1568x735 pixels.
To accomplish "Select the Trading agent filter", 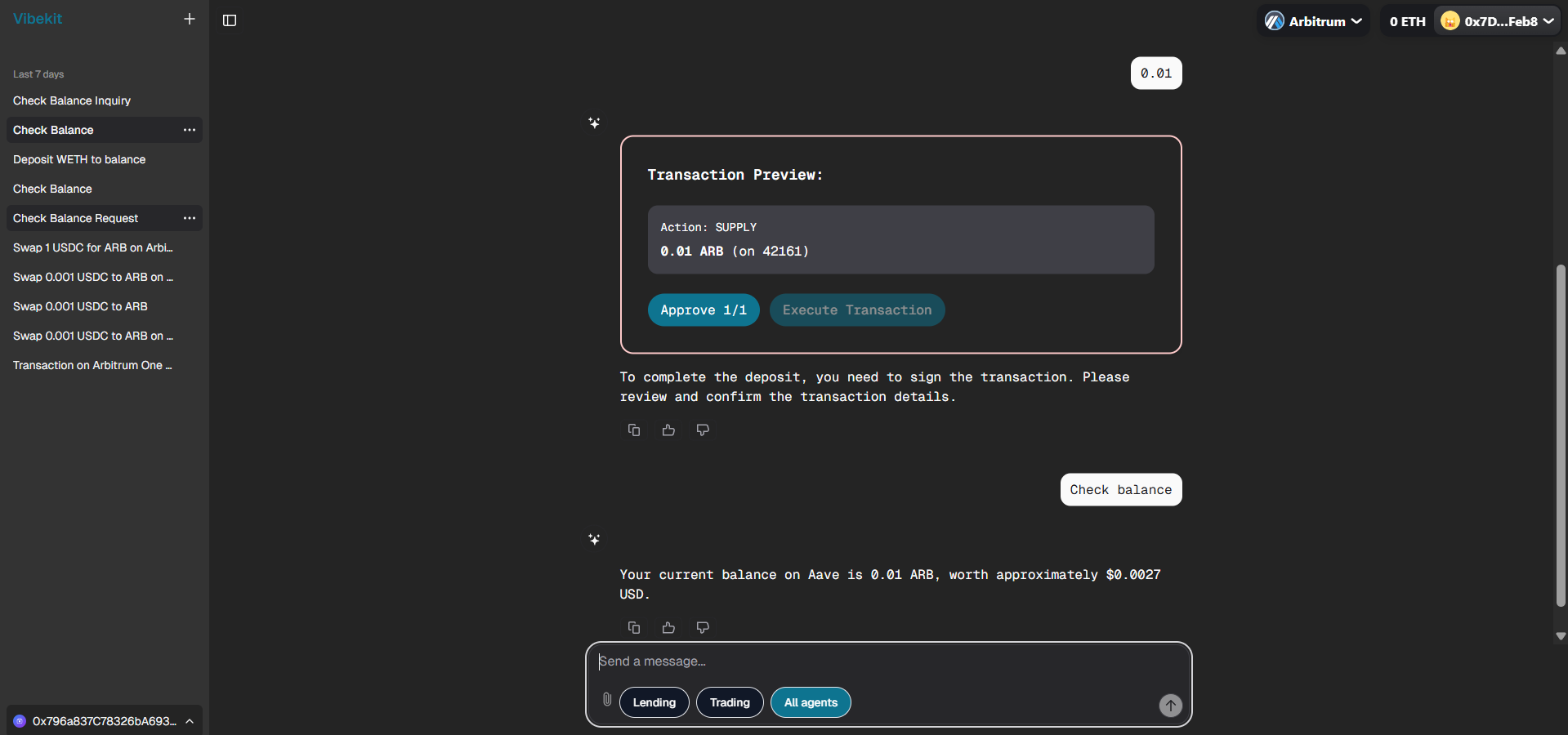I will click(x=730, y=702).
